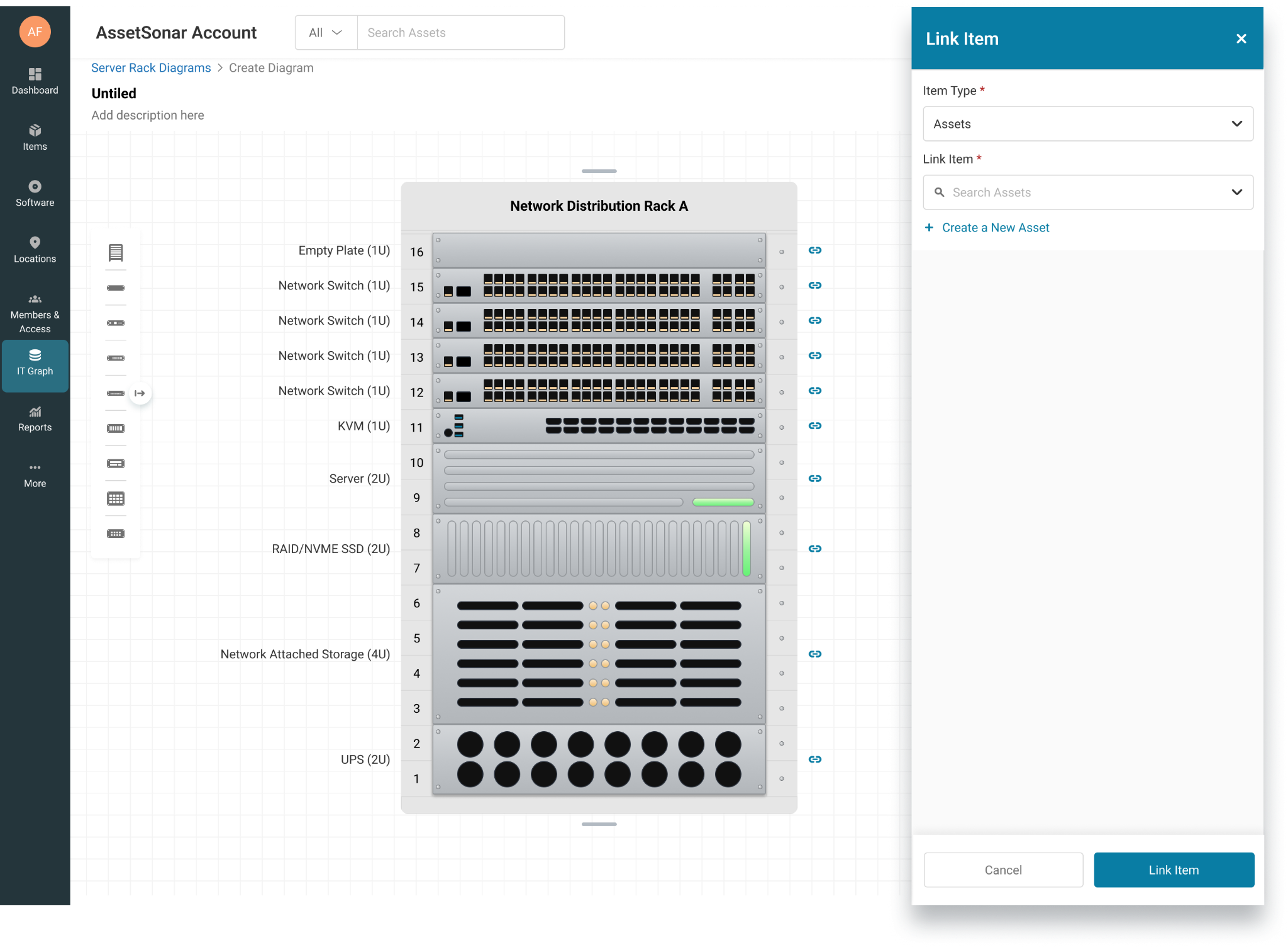Click the KVM (1U) label
Viewport: 1288px width, 947px height.
(364, 426)
